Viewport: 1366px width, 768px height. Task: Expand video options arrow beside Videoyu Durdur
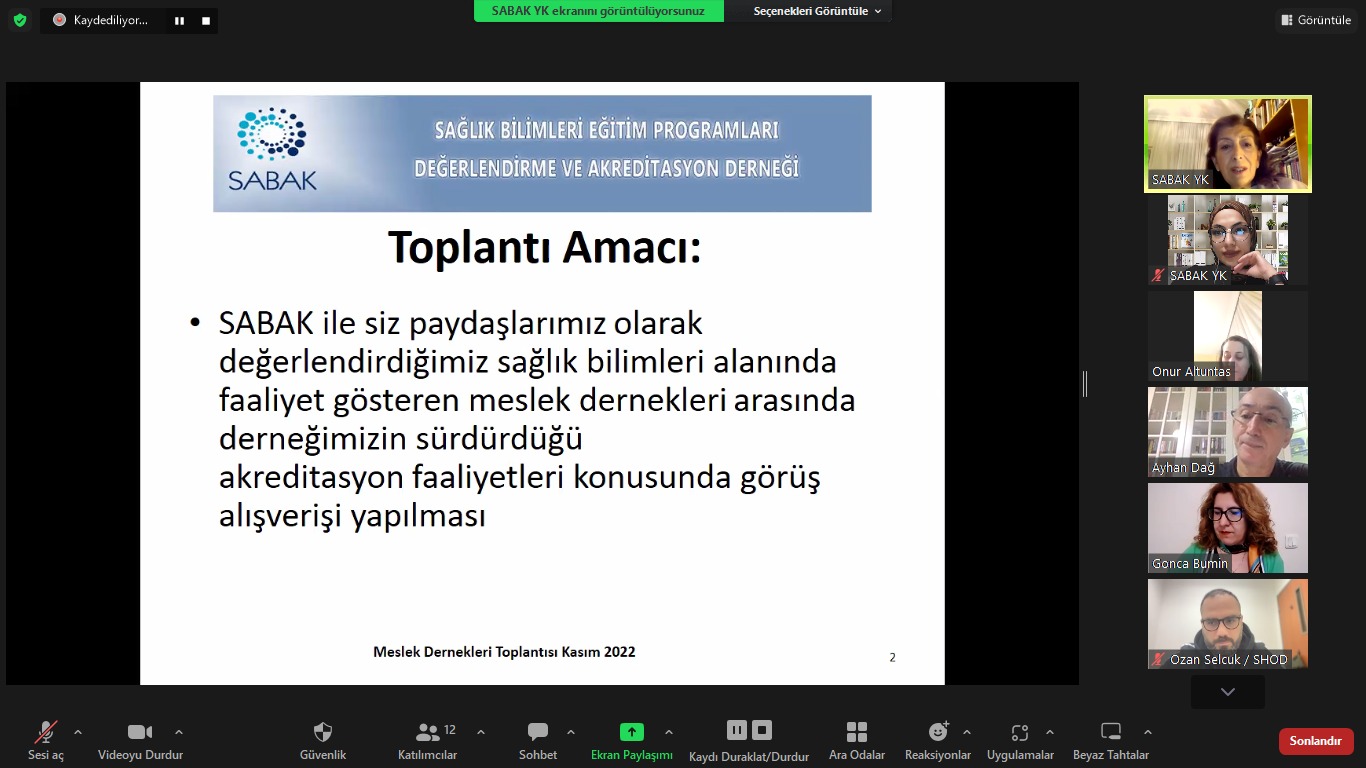179,732
